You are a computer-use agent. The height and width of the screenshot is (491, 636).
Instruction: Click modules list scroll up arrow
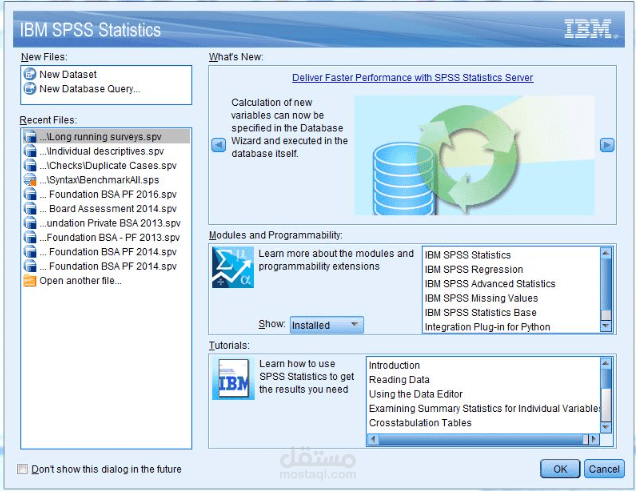606,253
